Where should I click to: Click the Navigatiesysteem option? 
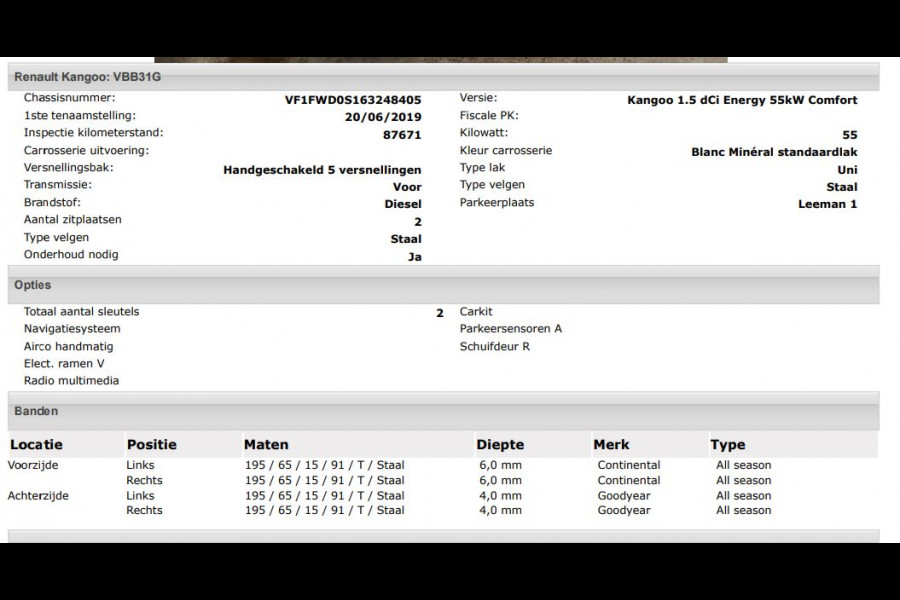pyautogui.click(x=72, y=329)
